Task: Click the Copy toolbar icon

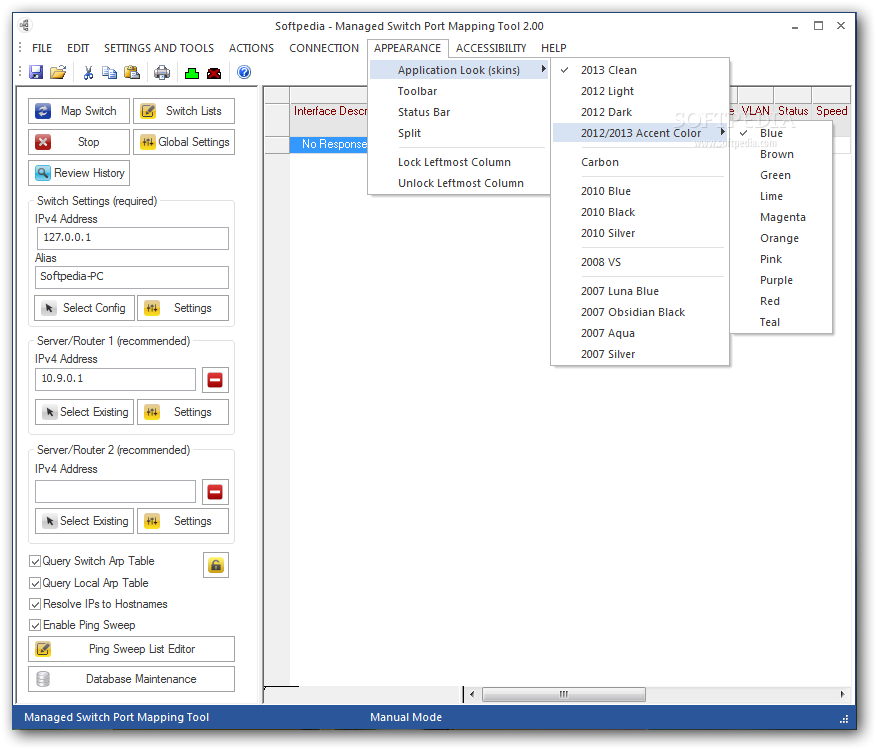Action: [x=110, y=72]
